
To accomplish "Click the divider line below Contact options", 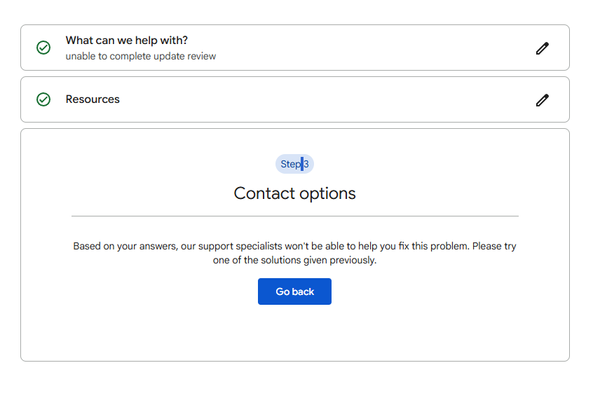I will pyautogui.click(x=295, y=216).
